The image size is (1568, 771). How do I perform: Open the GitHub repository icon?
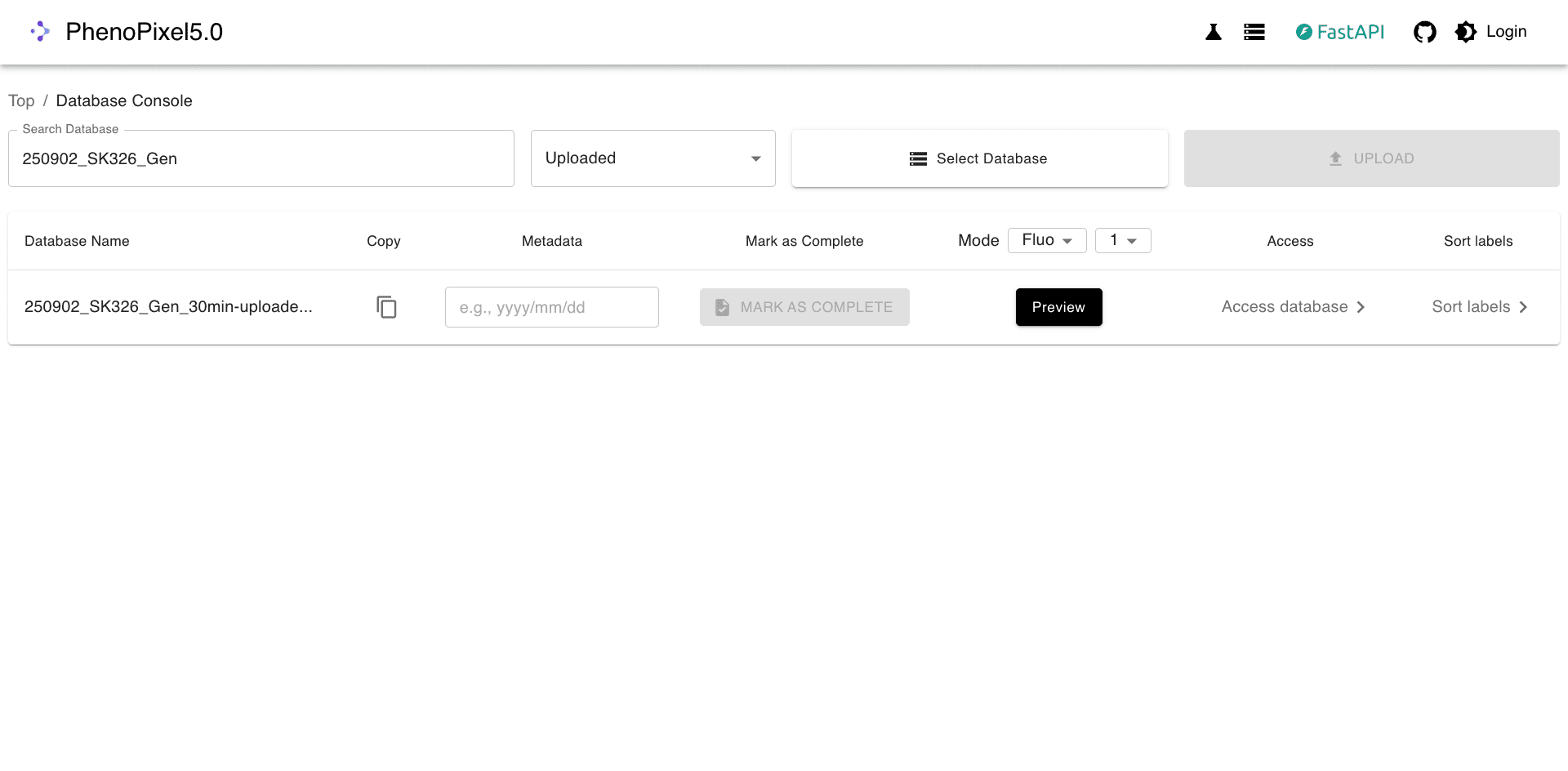1424,32
